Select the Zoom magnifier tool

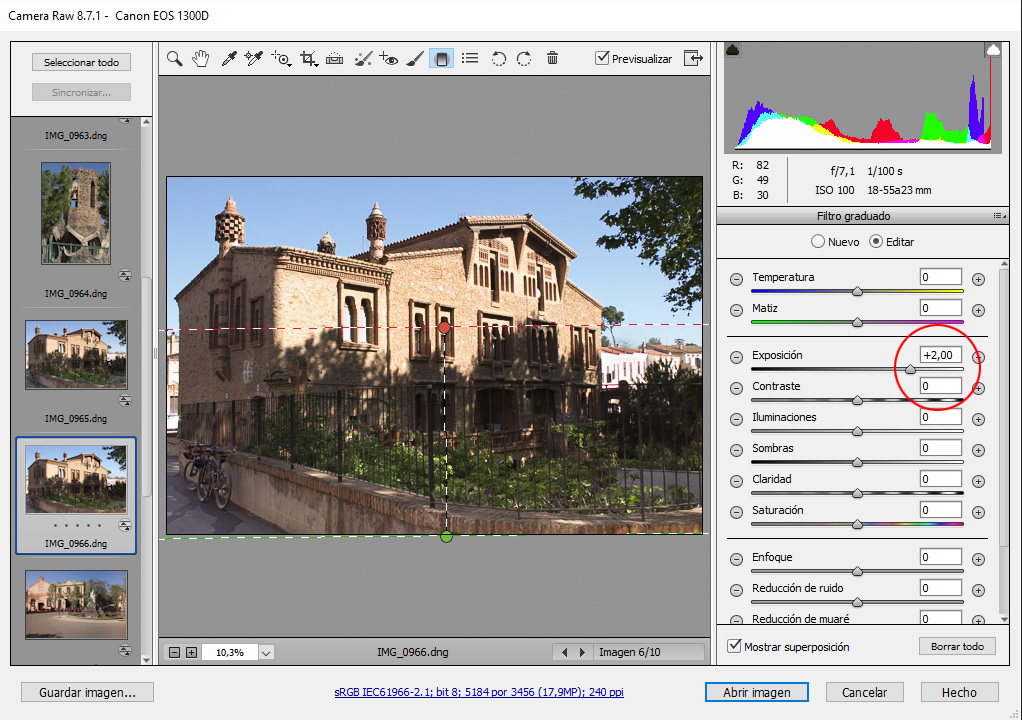point(175,59)
